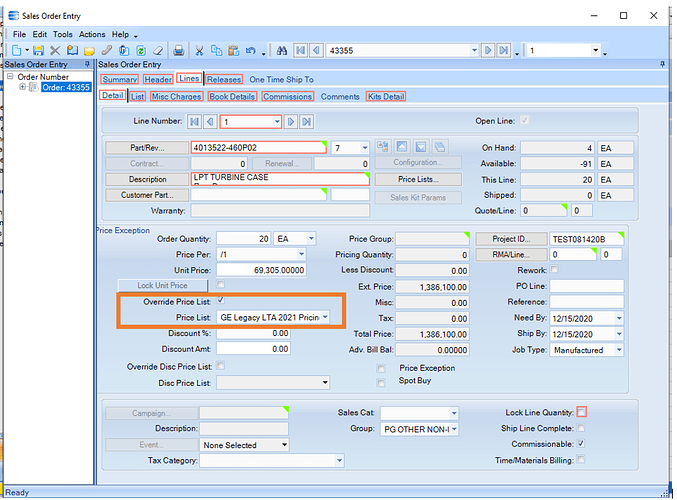Image resolution: width=677 pixels, height=500 pixels.
Task: Clear the form using the eraser icon
Action: pyautogui.click(x=158, y=51)
